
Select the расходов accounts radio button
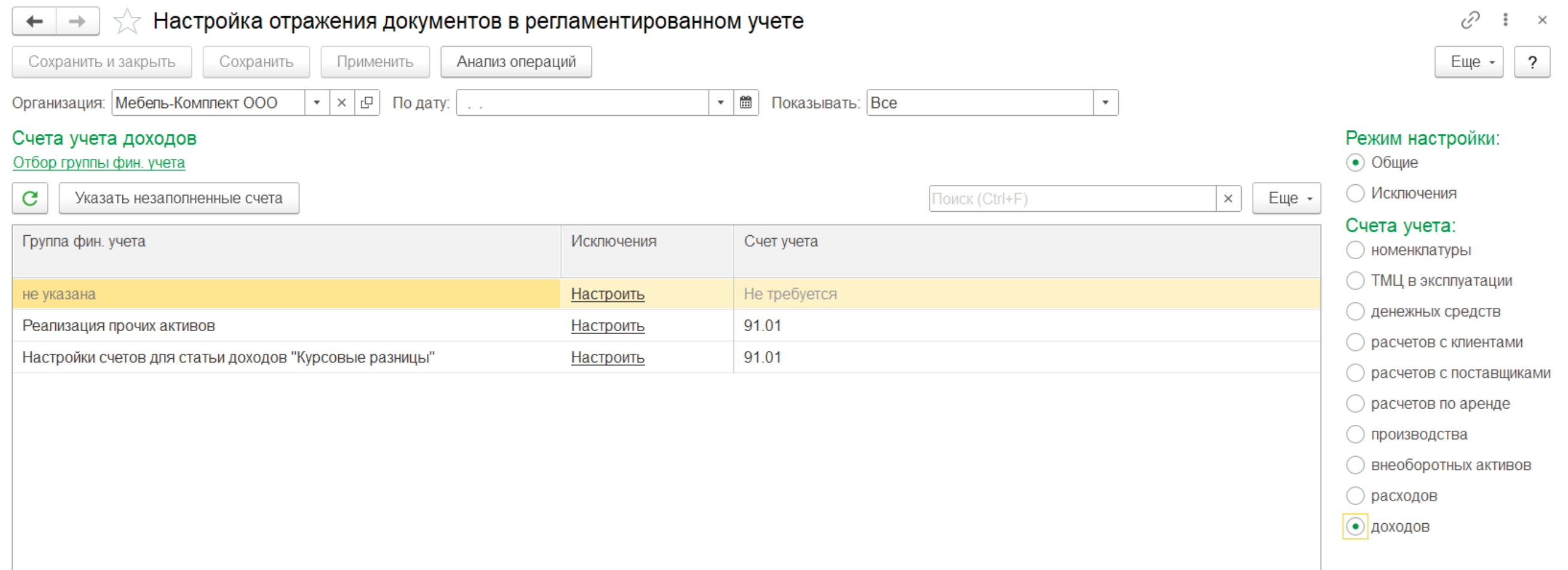tap(1355, 496)
